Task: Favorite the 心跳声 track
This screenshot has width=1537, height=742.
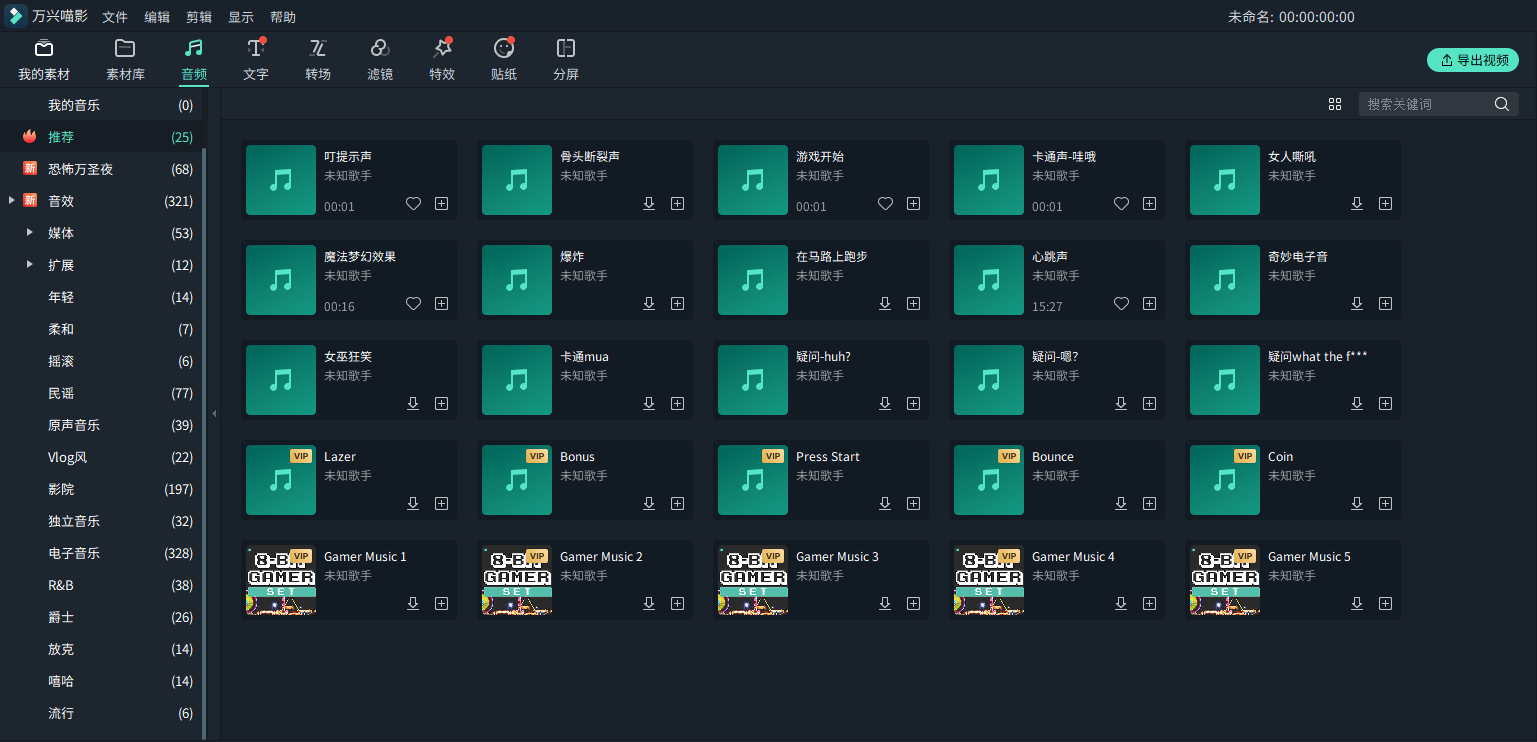Action: pyautogui.click(x=1121, y=303)
